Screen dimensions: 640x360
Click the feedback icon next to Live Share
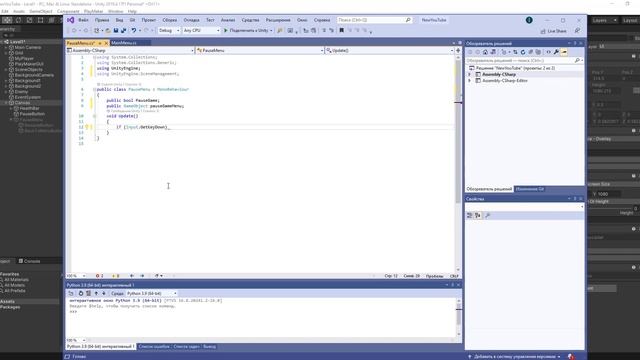(577, 31)
